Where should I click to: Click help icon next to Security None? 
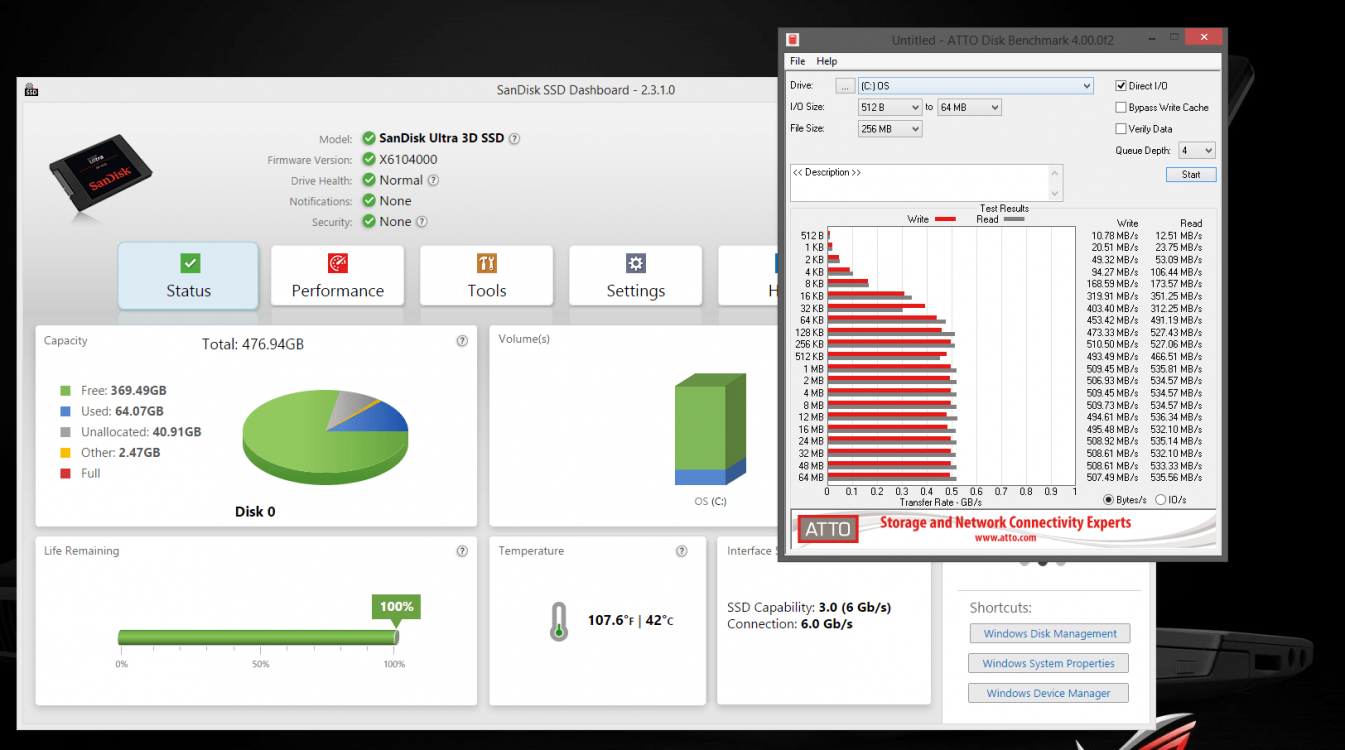[422, 222]
